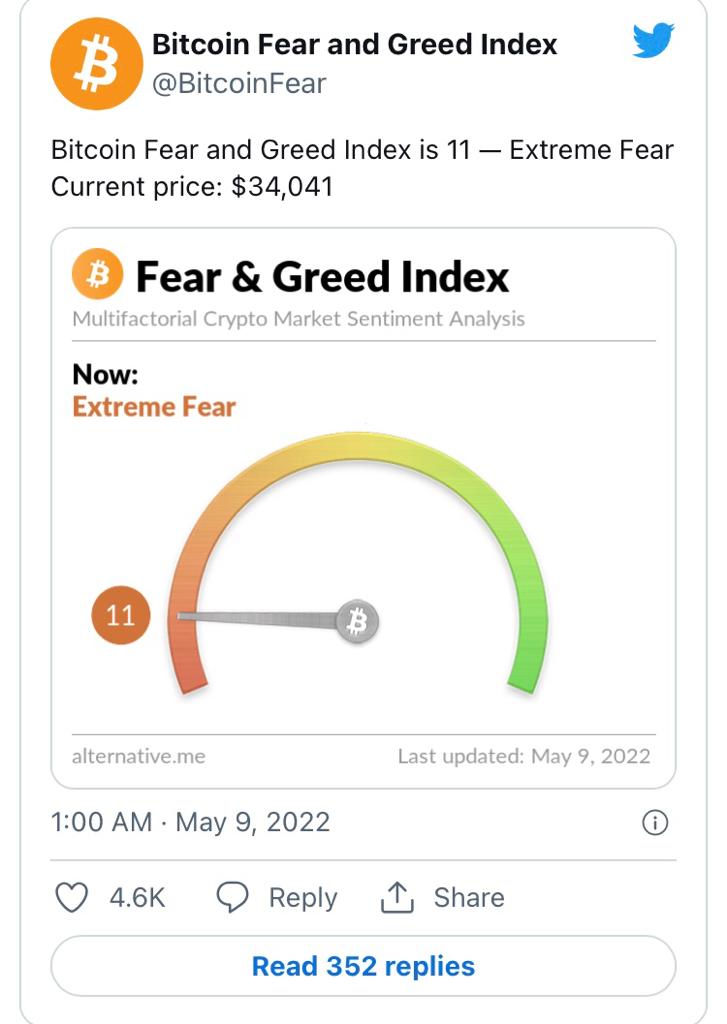Image resolution: width=727 pixels, height=1024 pixels.
Task: Click the 4.6K likes count
Action: click(x=137, y=897)
